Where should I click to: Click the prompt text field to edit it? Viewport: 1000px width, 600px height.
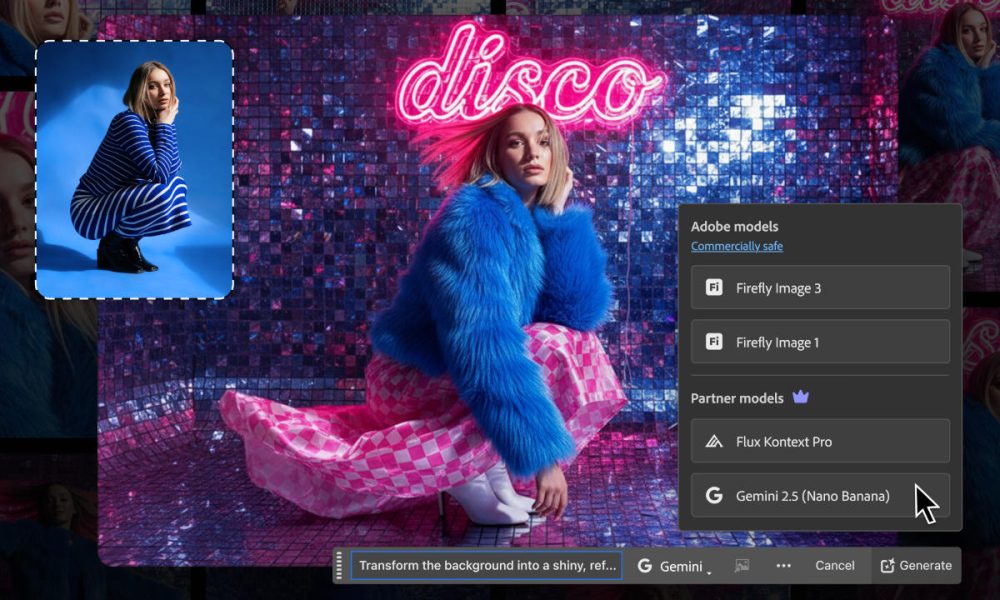(485, 565)
